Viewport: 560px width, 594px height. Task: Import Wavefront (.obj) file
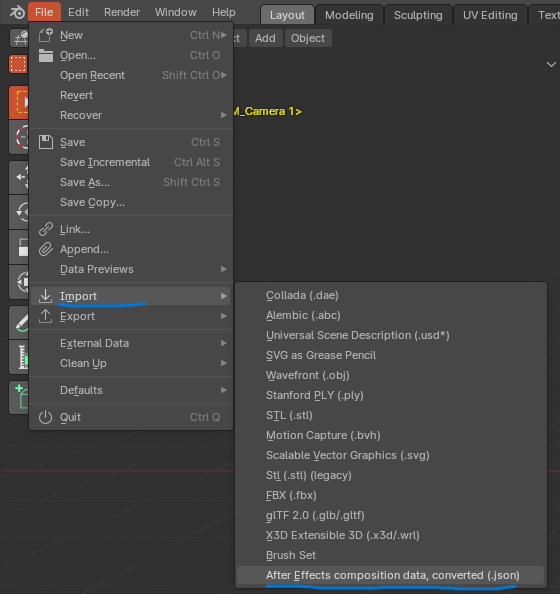[x=391, y=376]
